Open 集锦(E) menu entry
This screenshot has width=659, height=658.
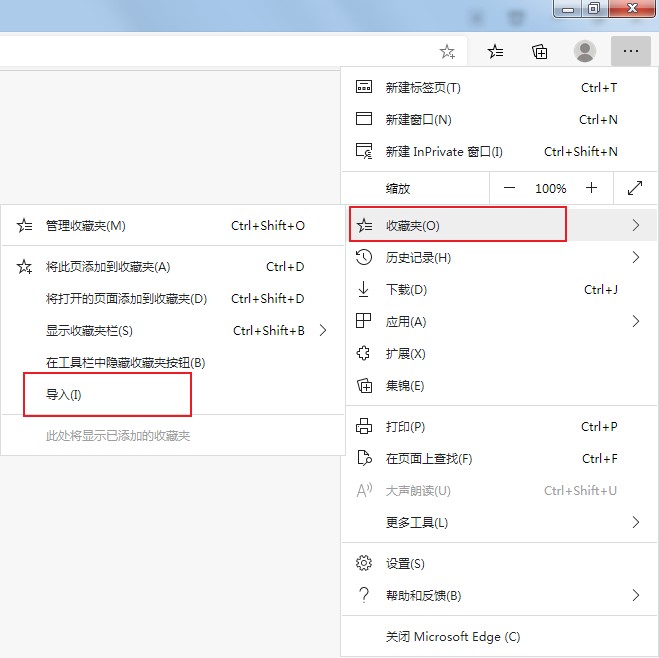(498, 385)
